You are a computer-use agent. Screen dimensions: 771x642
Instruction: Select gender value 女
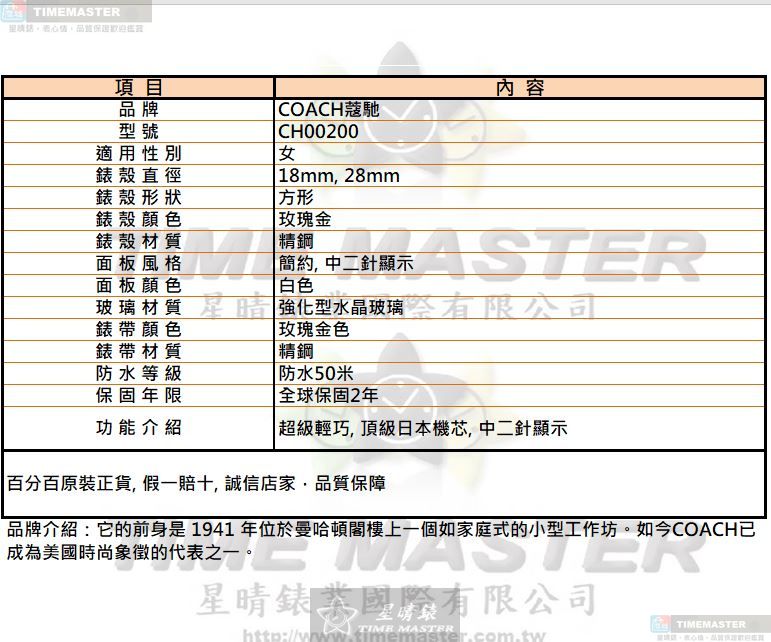287,153
